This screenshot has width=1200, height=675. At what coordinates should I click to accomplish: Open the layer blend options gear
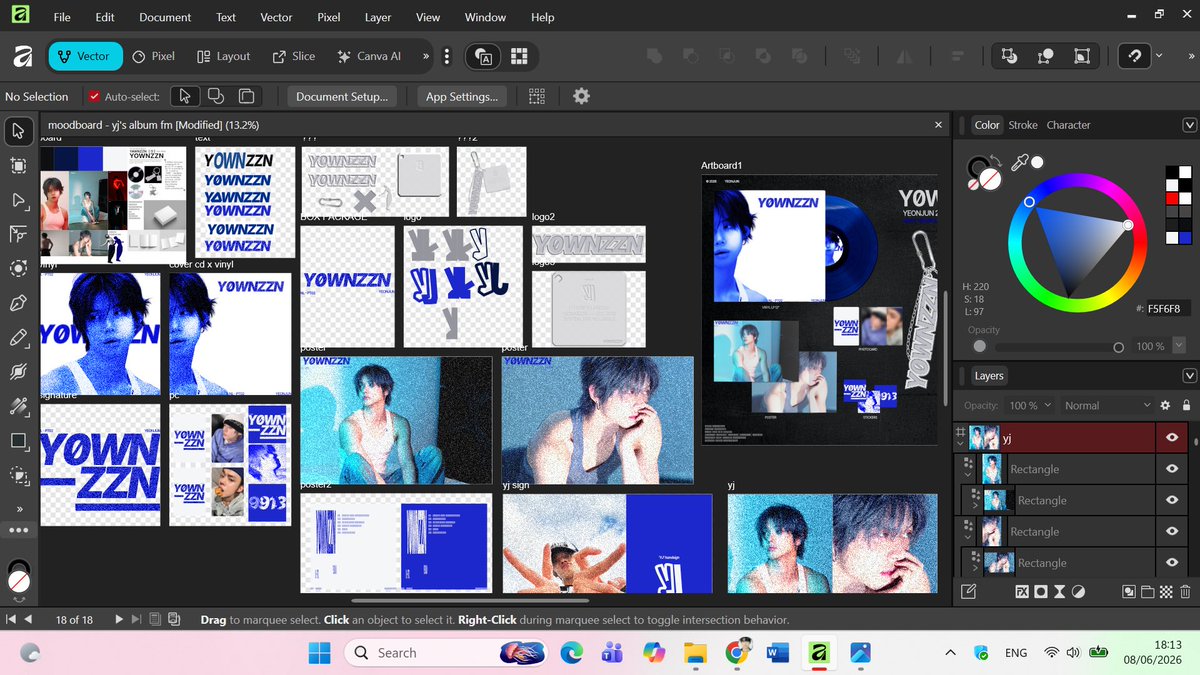click(x=1165, y=406)
